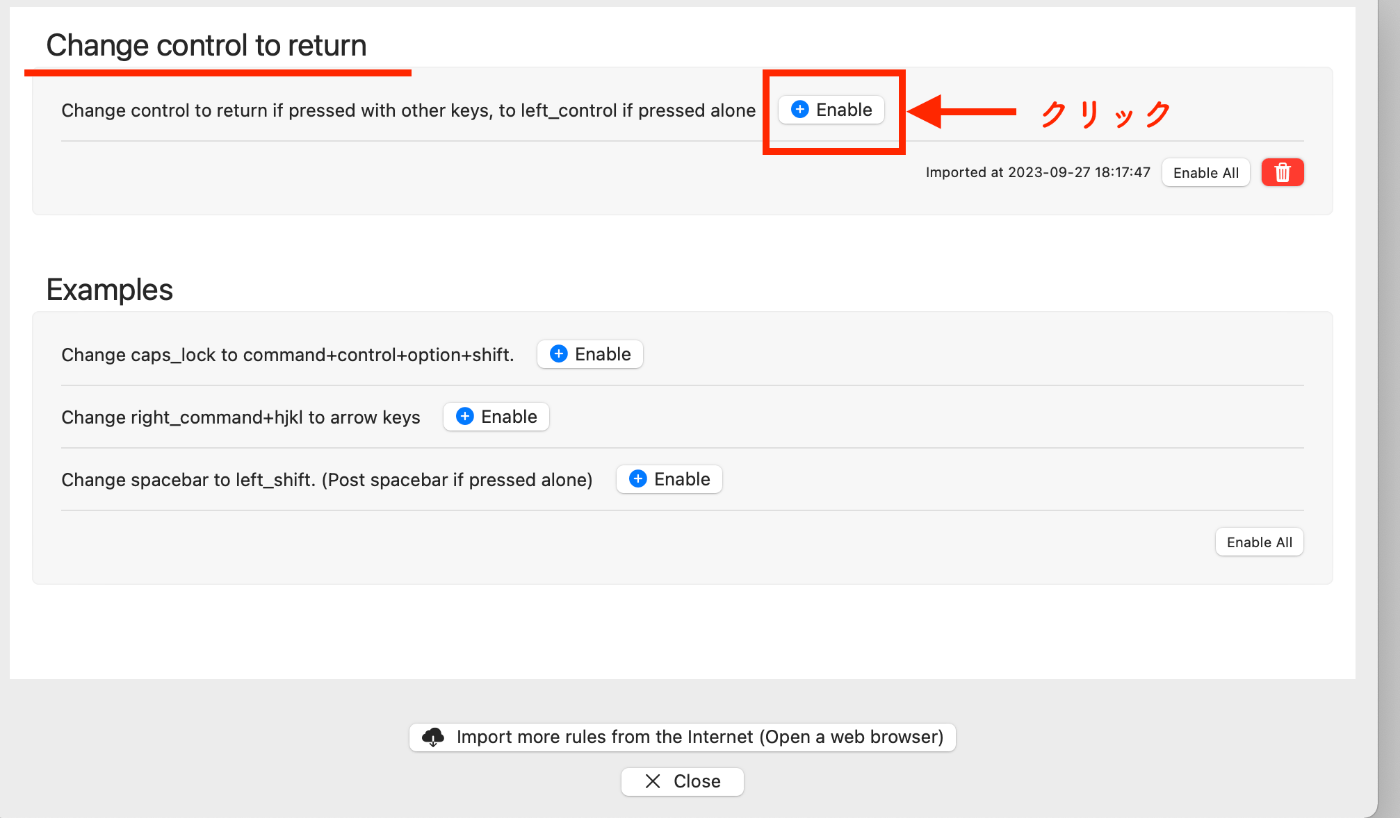Image resolution: width=1400 pixels, height=818 pixels.
Task: Click the caps_lock rule description text
Action: (x=288, y=355)
